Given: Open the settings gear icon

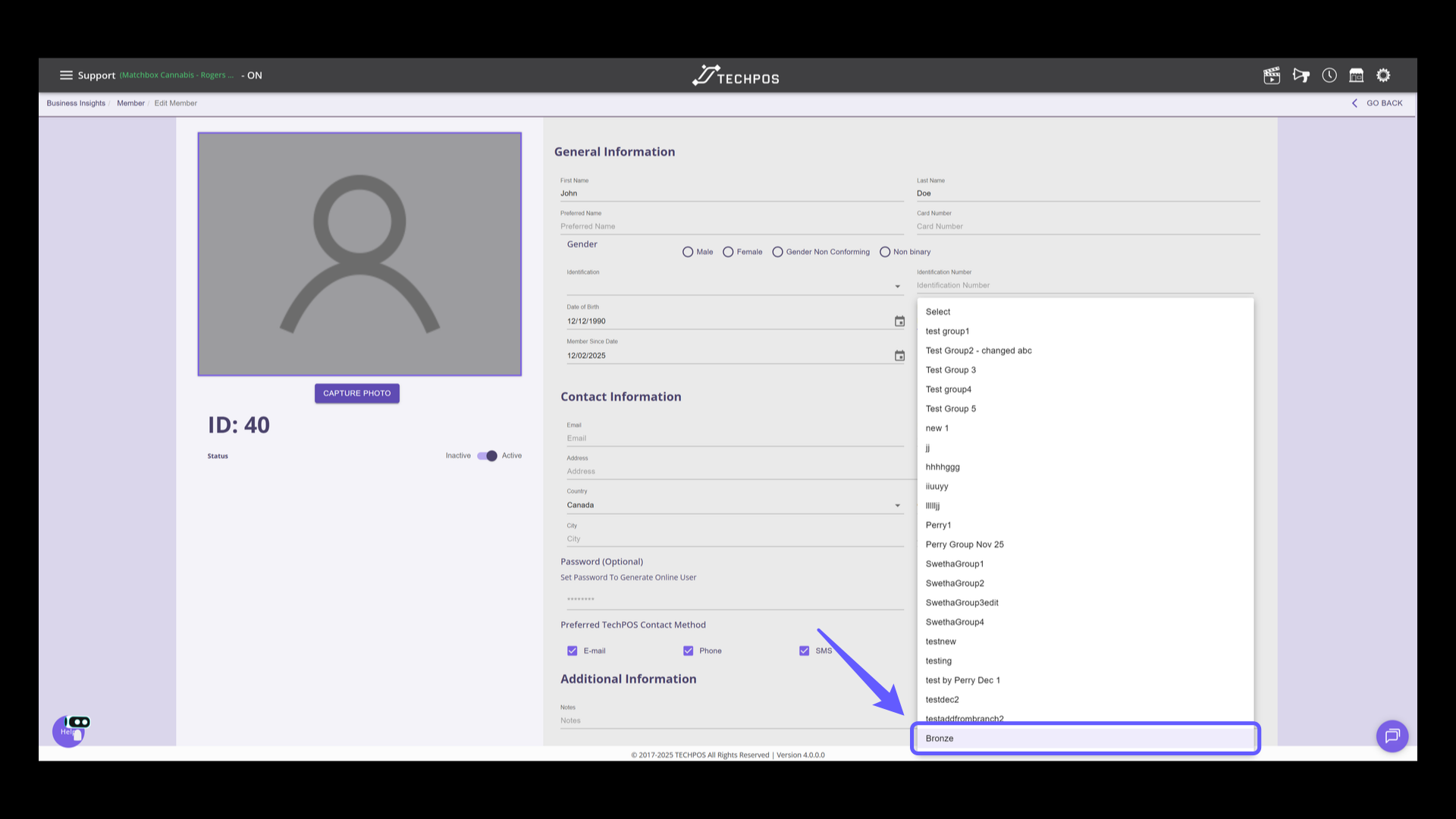Looking at the screenshot, I should coord(1383,75).
